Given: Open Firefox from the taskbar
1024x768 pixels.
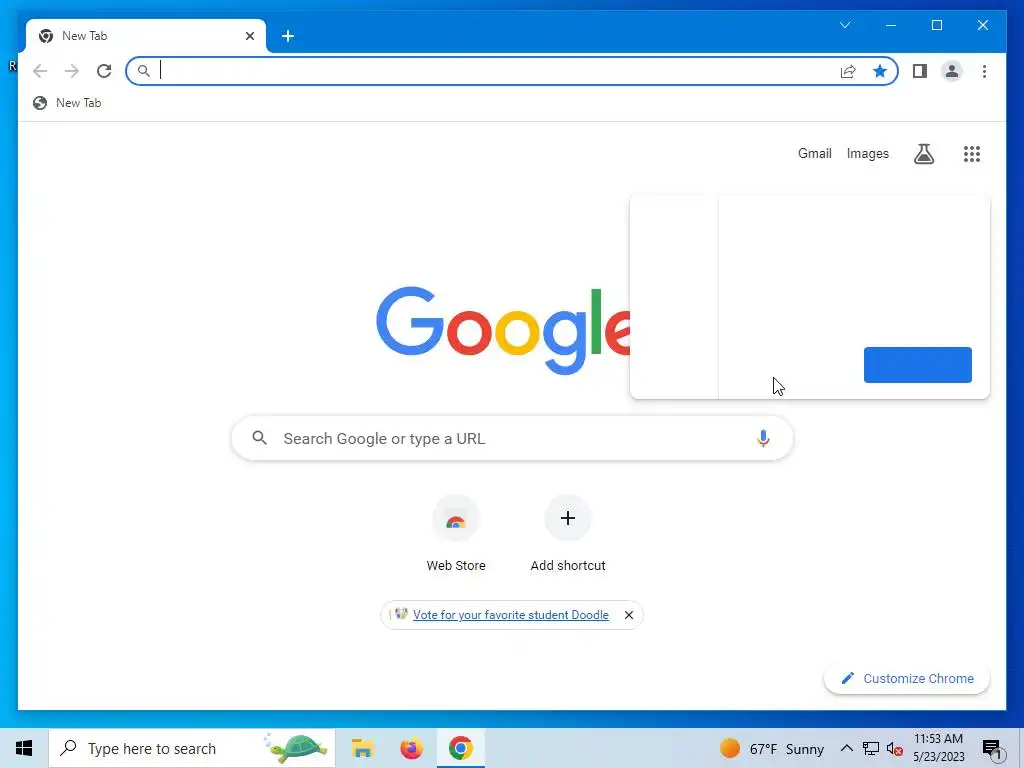Looking at the screenshot, I should (x=411, y=748).
